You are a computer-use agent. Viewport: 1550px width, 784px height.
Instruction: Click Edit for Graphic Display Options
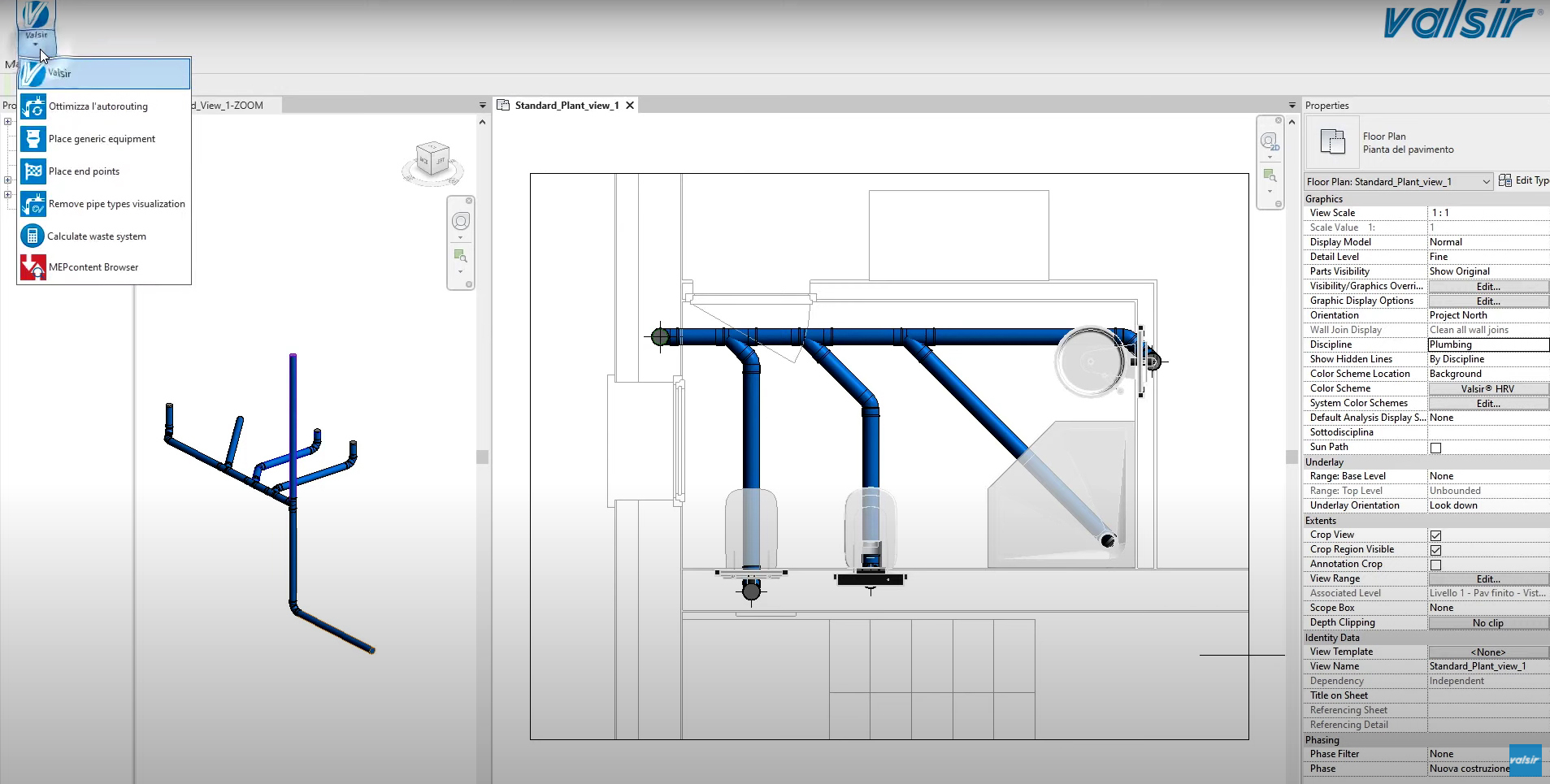point(1489,301)
